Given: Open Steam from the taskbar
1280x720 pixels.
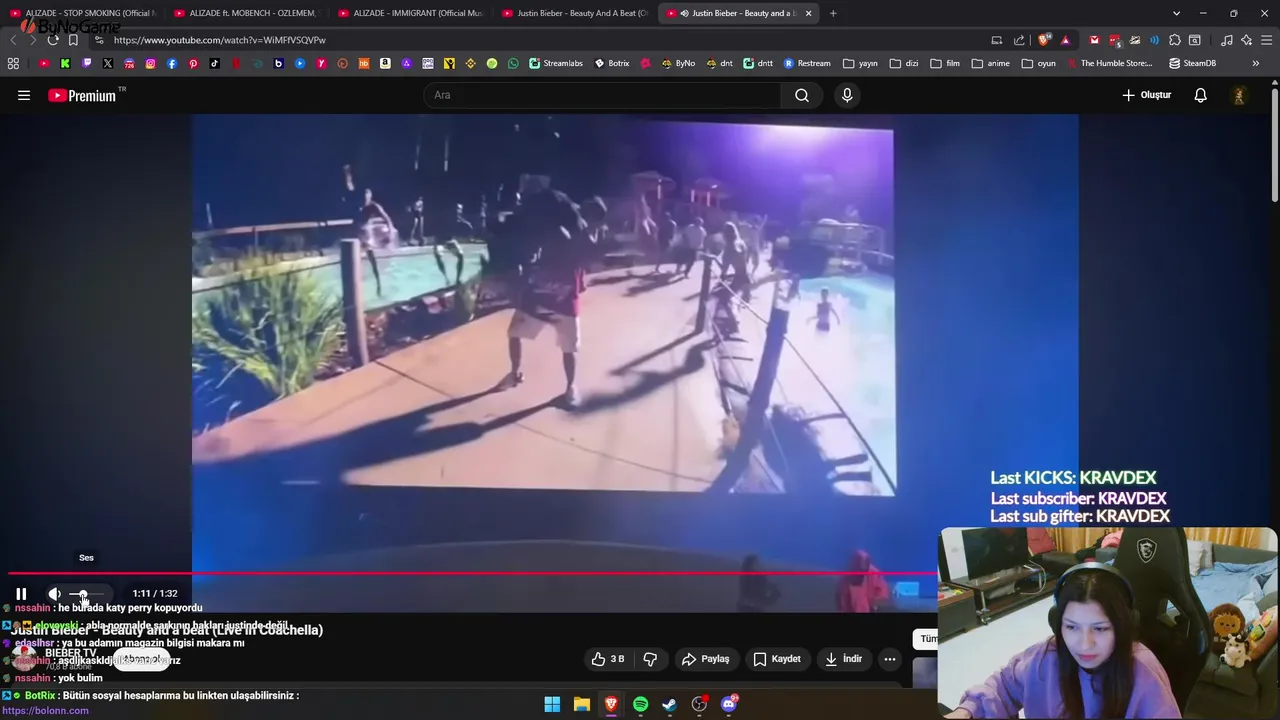Looking at the screenshot, I should click(670, 704).
